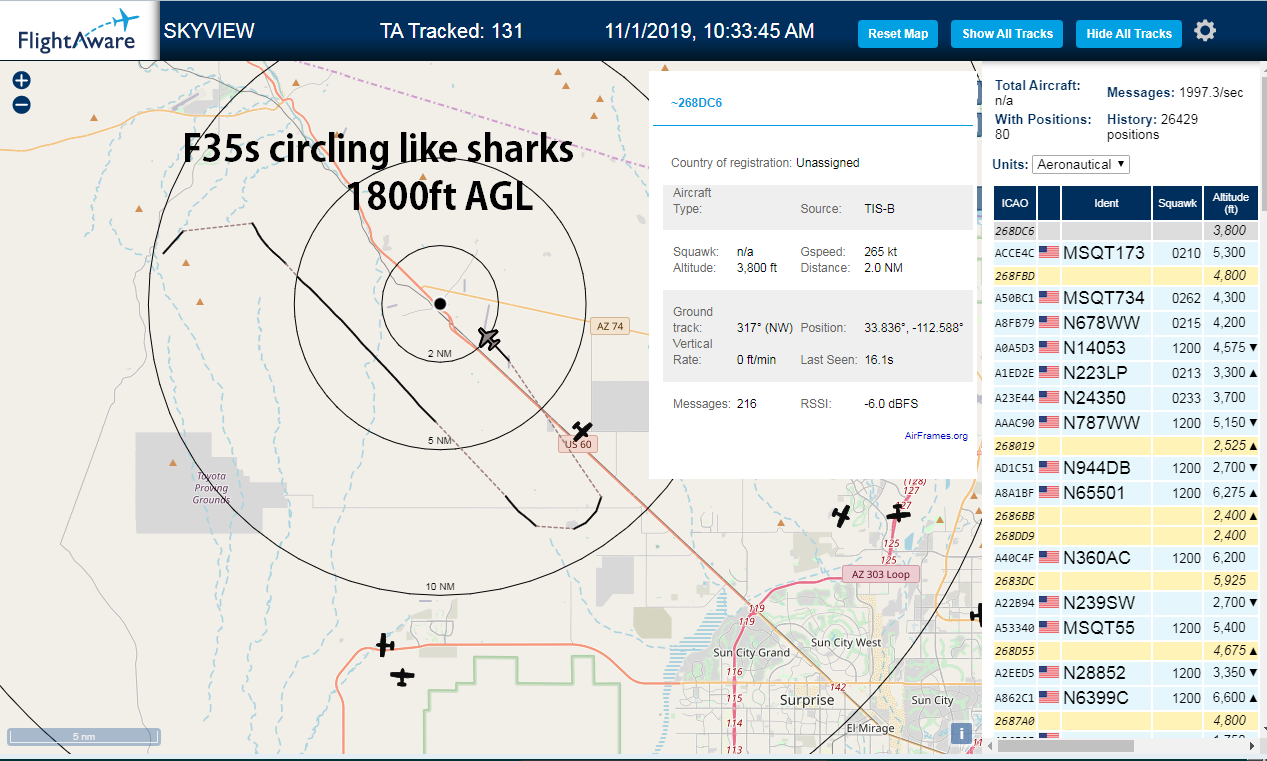Sort table by ICAO column
The height and width of the screenshot is (761, 1267).
tap(1014, 203)
